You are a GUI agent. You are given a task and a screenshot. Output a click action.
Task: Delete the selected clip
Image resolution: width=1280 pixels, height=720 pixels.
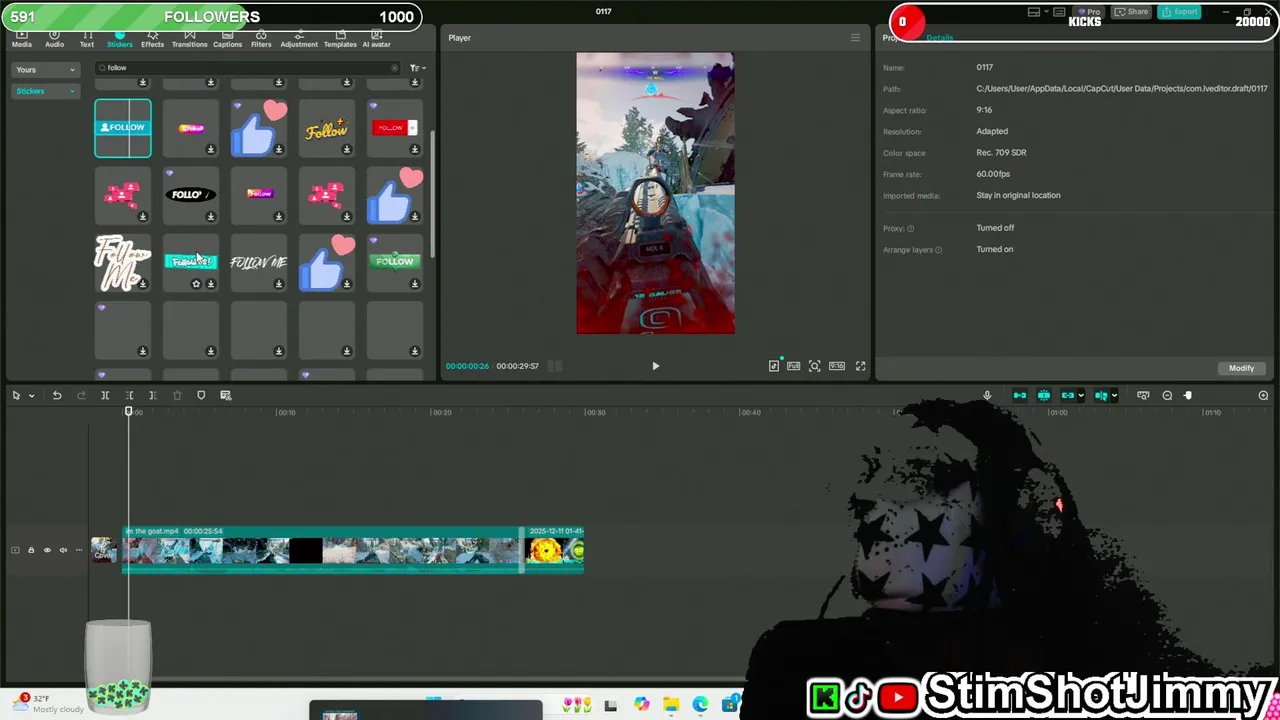click(x=177, y=396)
